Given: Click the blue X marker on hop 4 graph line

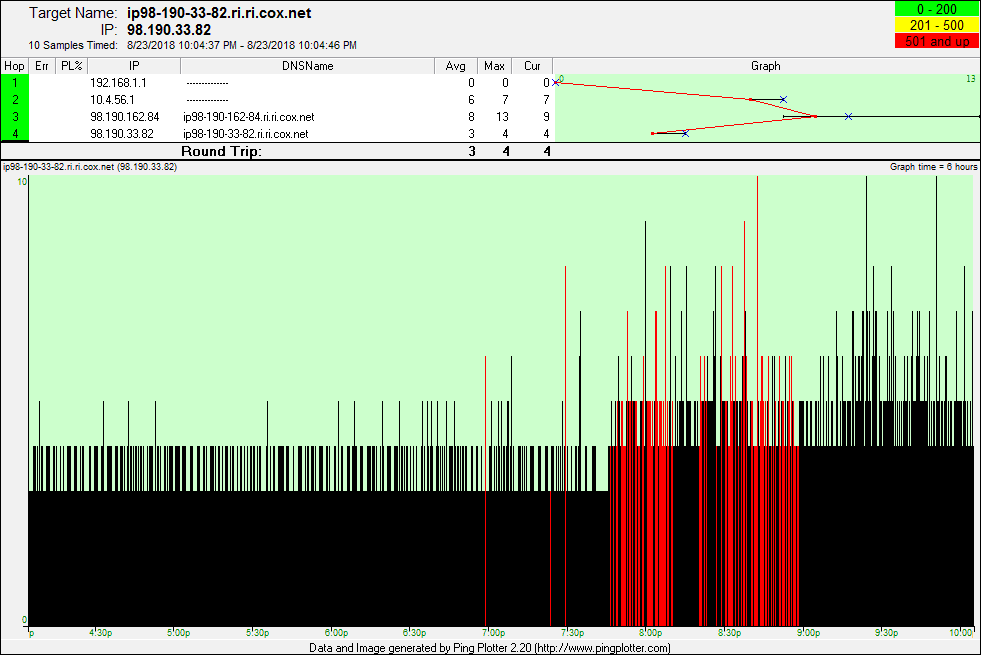Looking at the screenshot, I should 685,133.
